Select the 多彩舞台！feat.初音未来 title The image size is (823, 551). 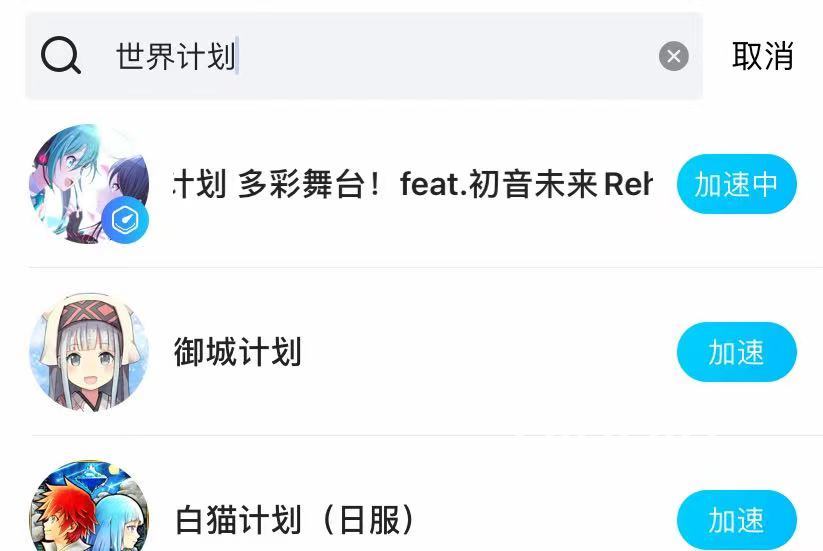coord(412,185)
